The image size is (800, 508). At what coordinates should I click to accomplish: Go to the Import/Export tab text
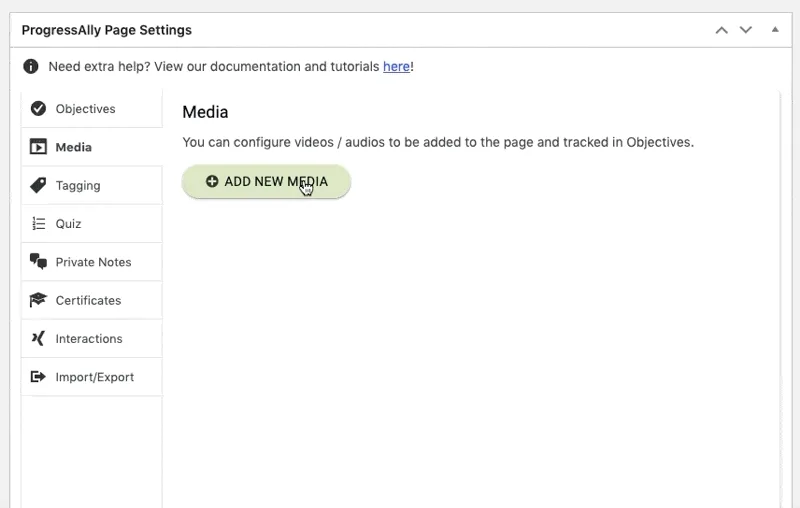[94, 377]
